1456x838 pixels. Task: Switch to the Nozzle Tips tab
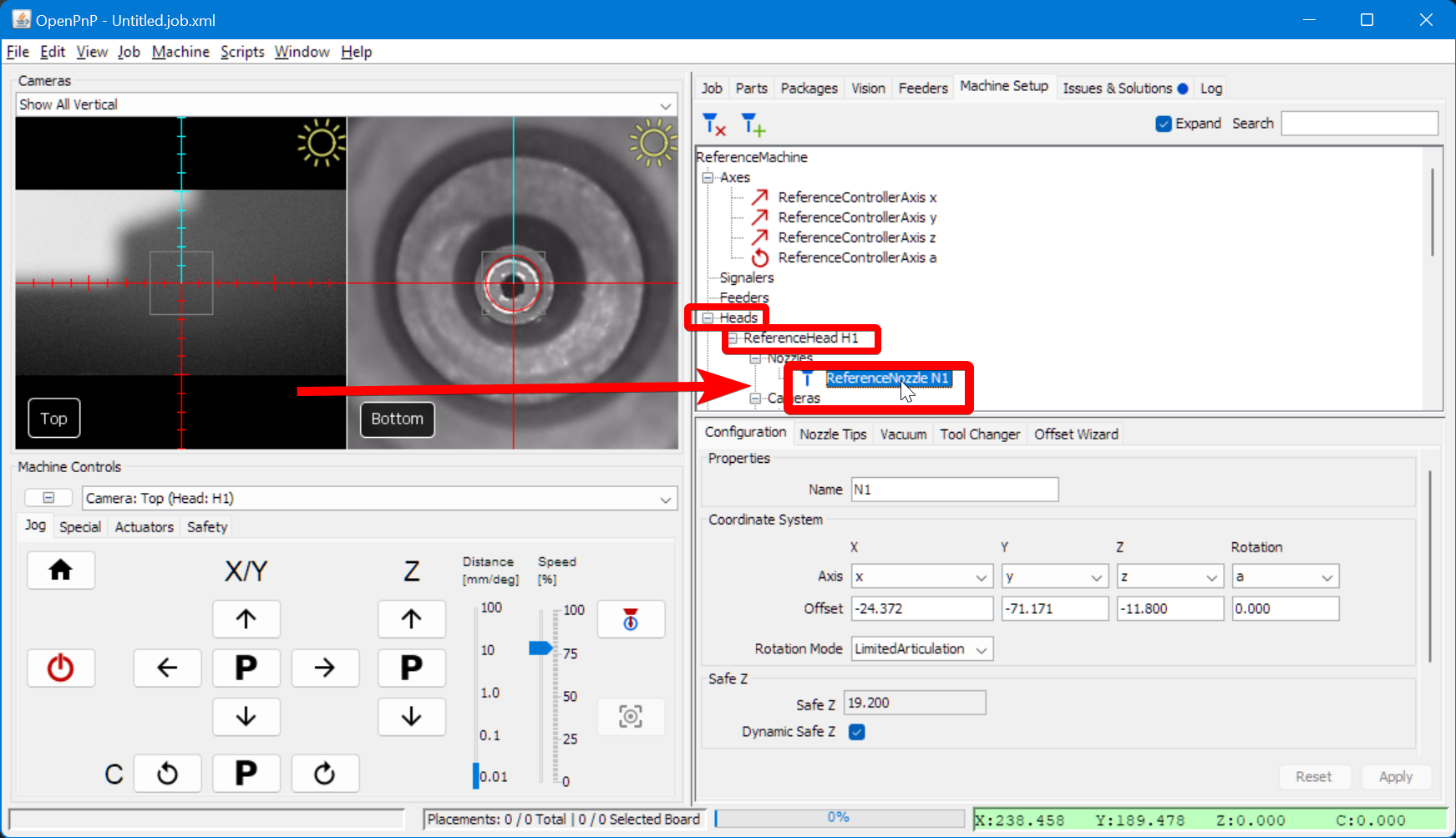click(832, 434)
